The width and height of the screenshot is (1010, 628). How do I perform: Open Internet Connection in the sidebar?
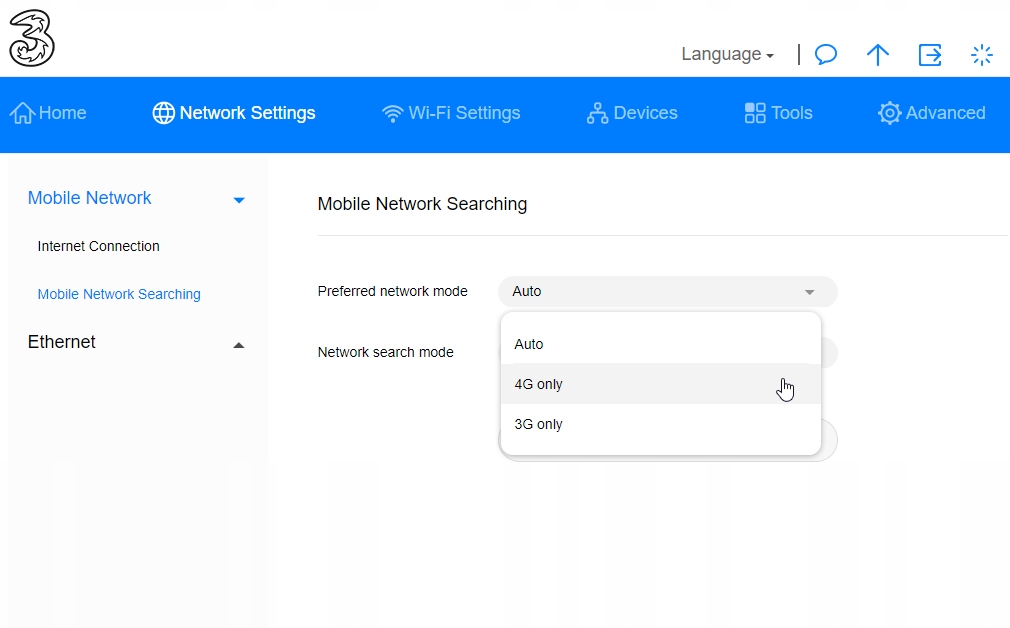tap(99, 246)
